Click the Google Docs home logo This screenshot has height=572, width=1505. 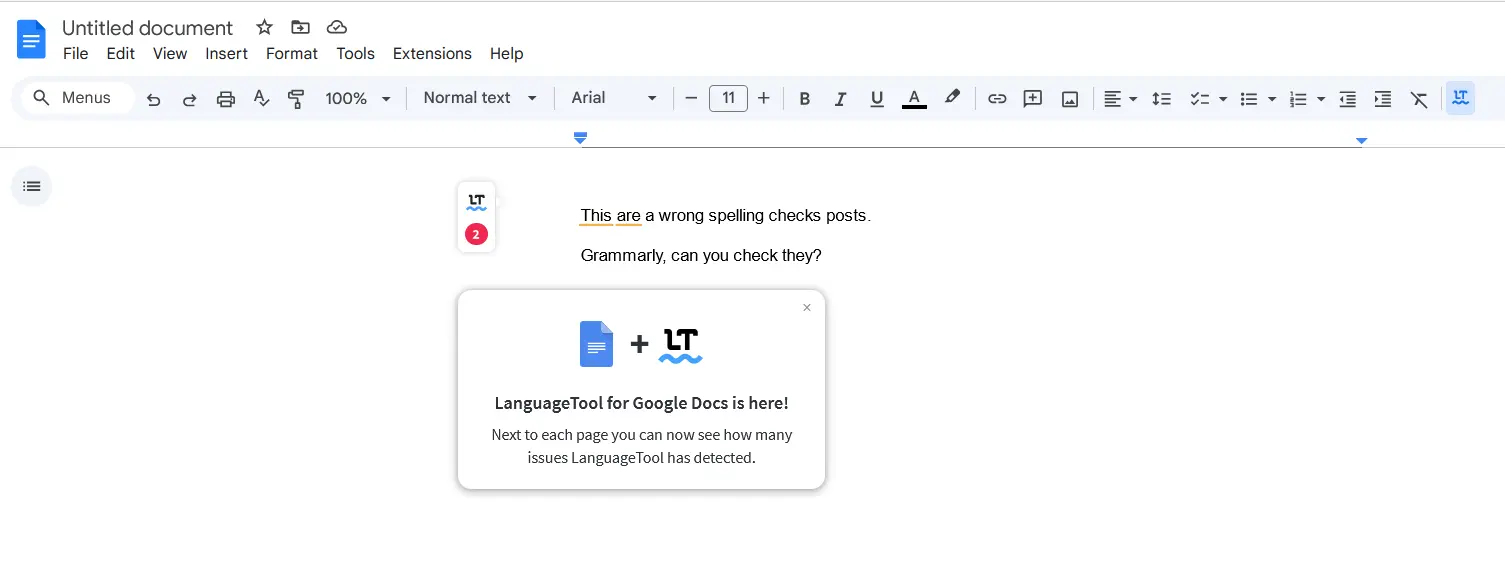31,40
